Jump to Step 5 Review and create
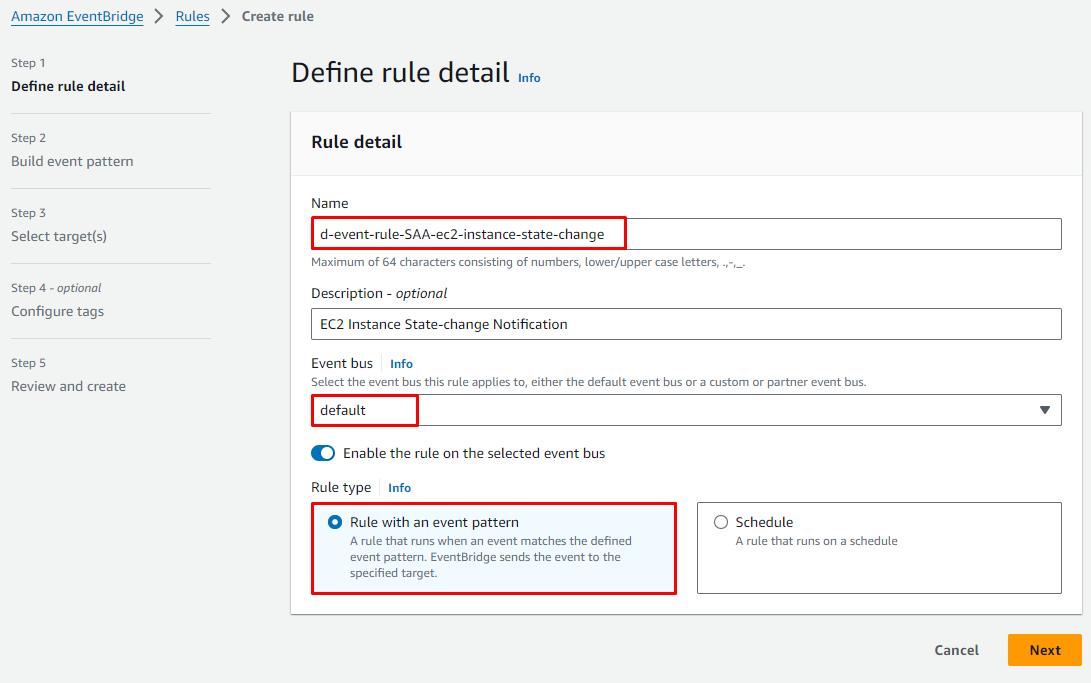 [68, 386]
